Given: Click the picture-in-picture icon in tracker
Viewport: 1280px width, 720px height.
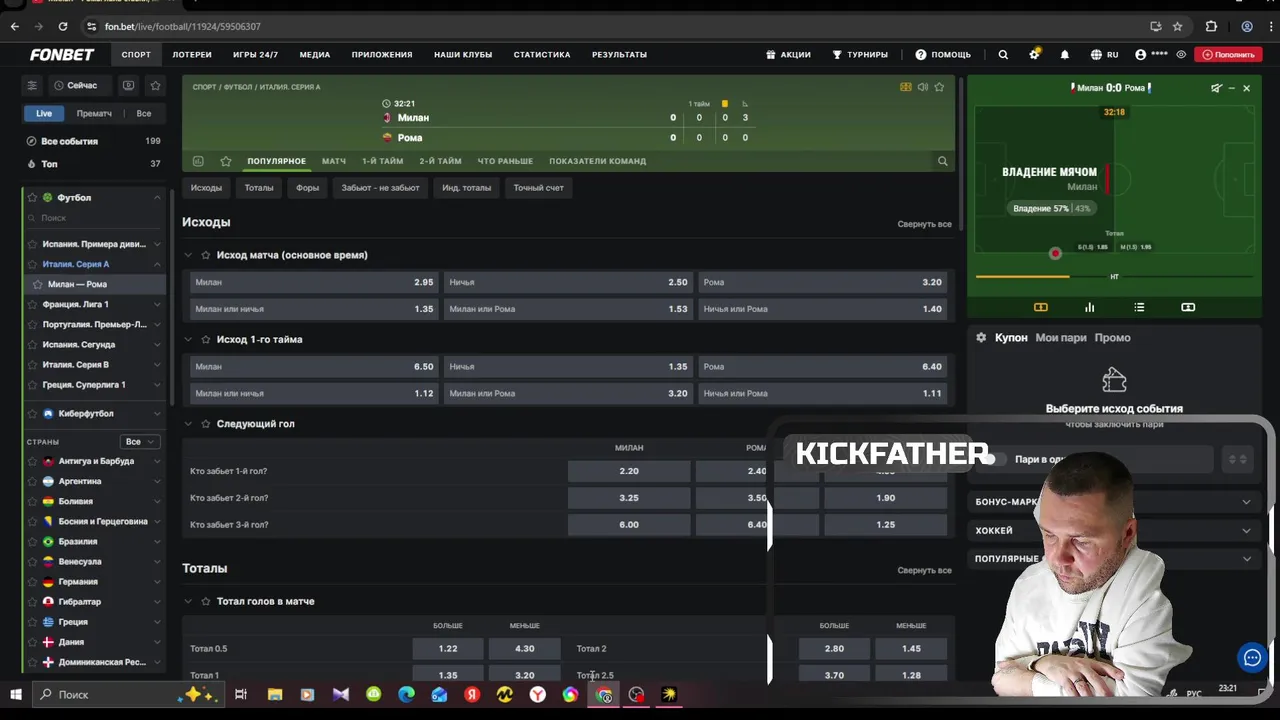Looking at the screenshot, I should 1188,307.
